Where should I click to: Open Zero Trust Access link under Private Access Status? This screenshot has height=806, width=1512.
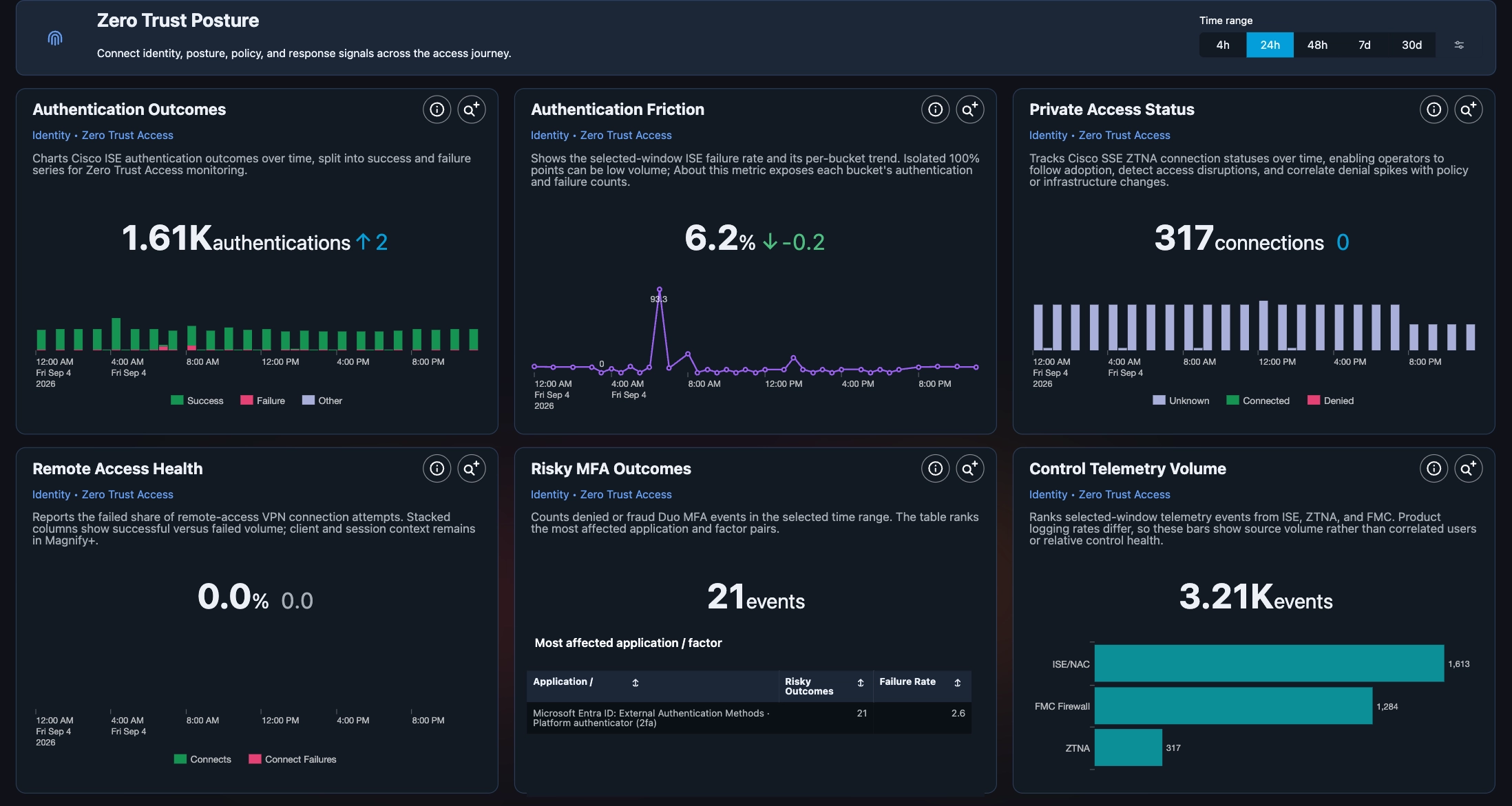[1124, 136]
